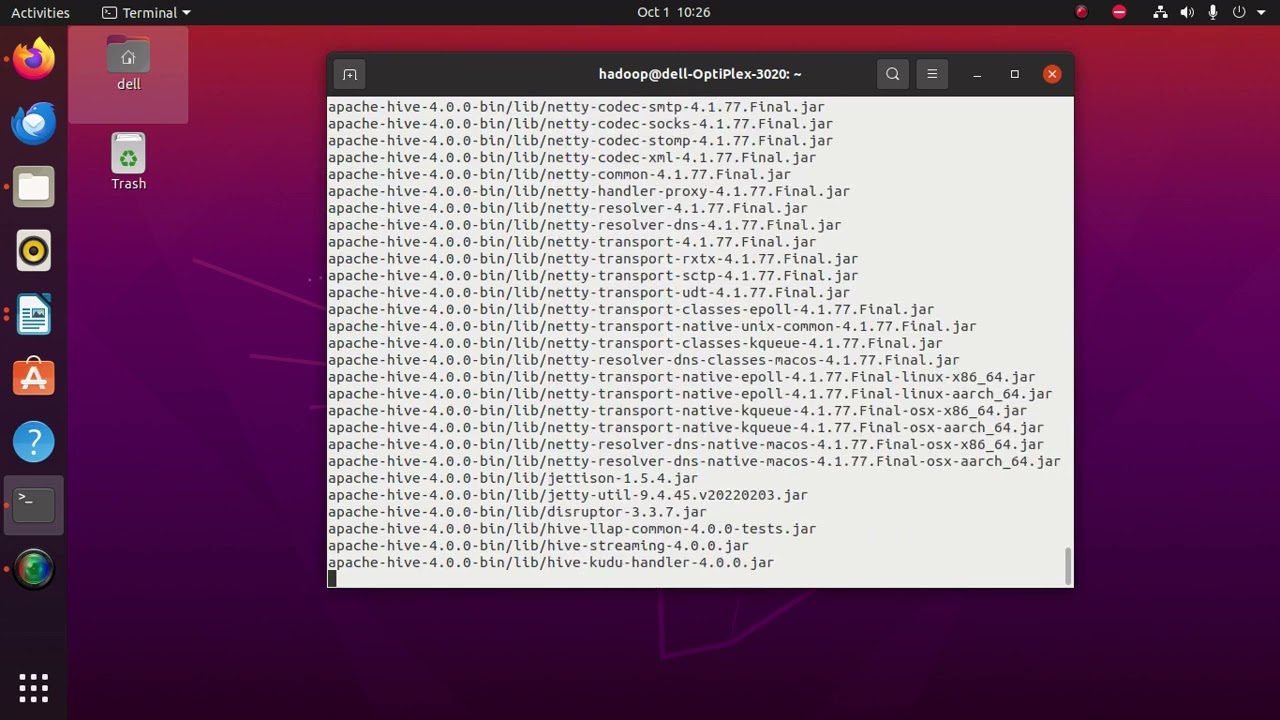Viewport: 1280px width, 720px height.
Task: Click the red do-not-disturb indicator icon
Action: (1119, 12)
